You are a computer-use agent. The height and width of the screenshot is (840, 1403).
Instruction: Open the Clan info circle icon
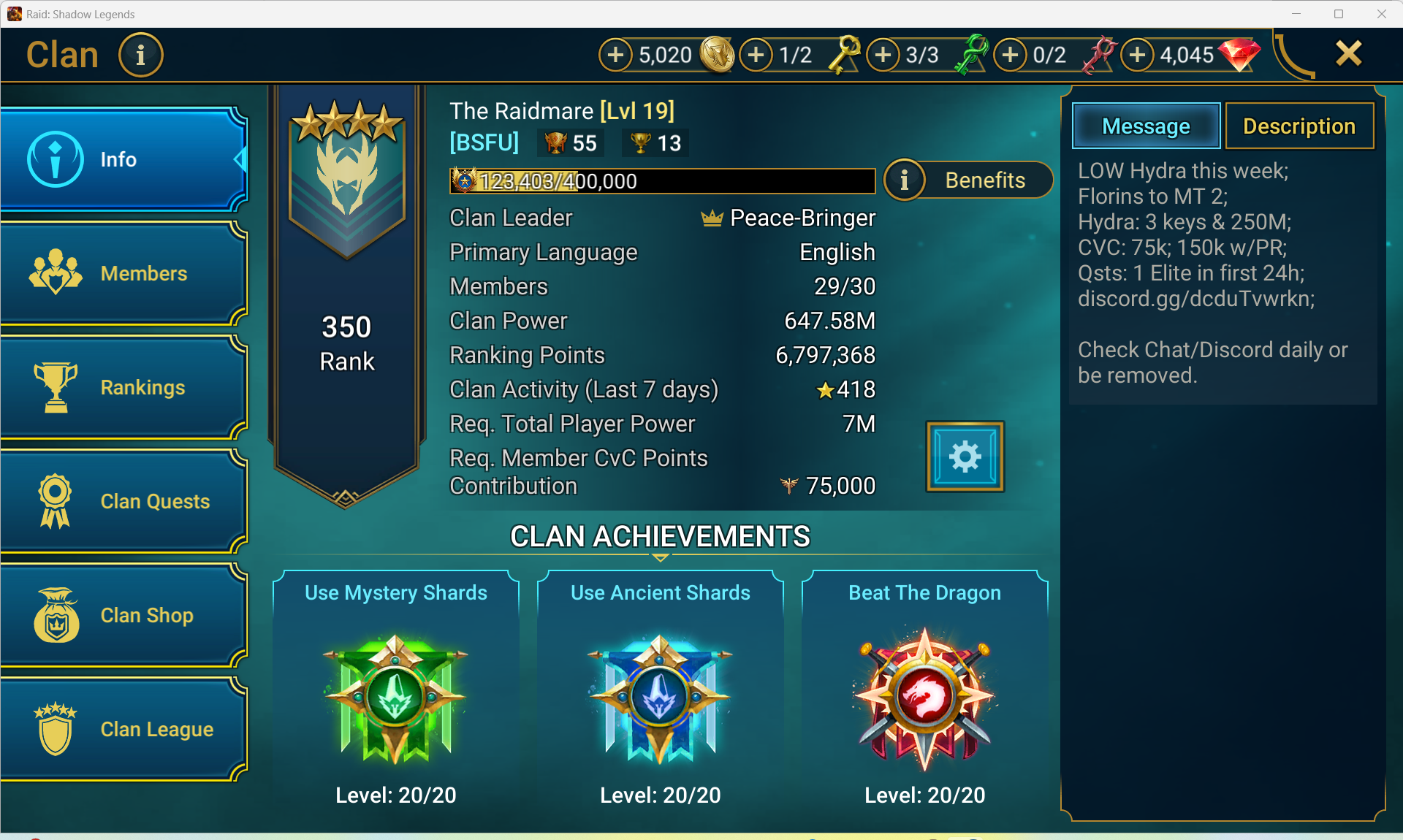[x=140, y=55]
